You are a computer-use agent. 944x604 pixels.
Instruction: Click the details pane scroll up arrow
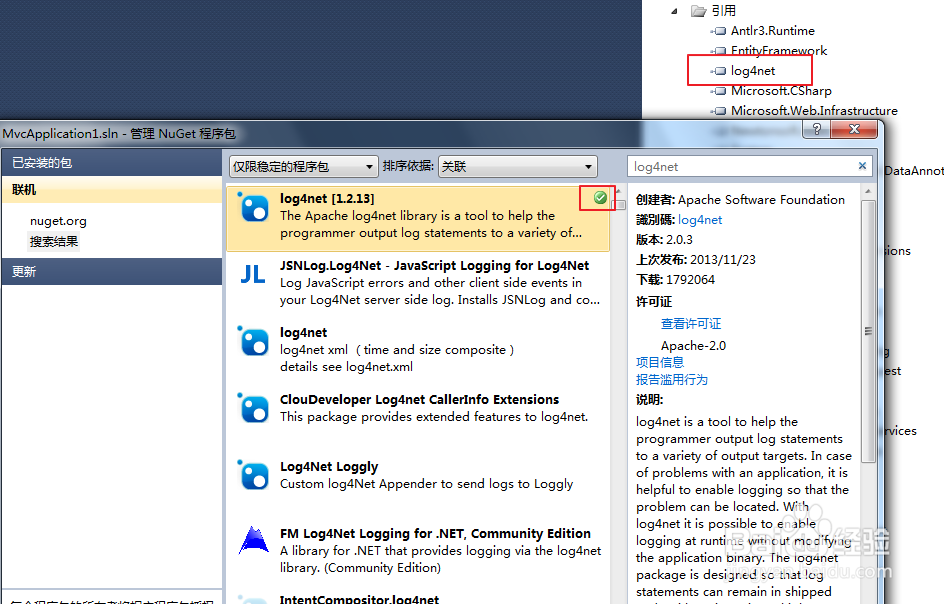coord(868,191)
